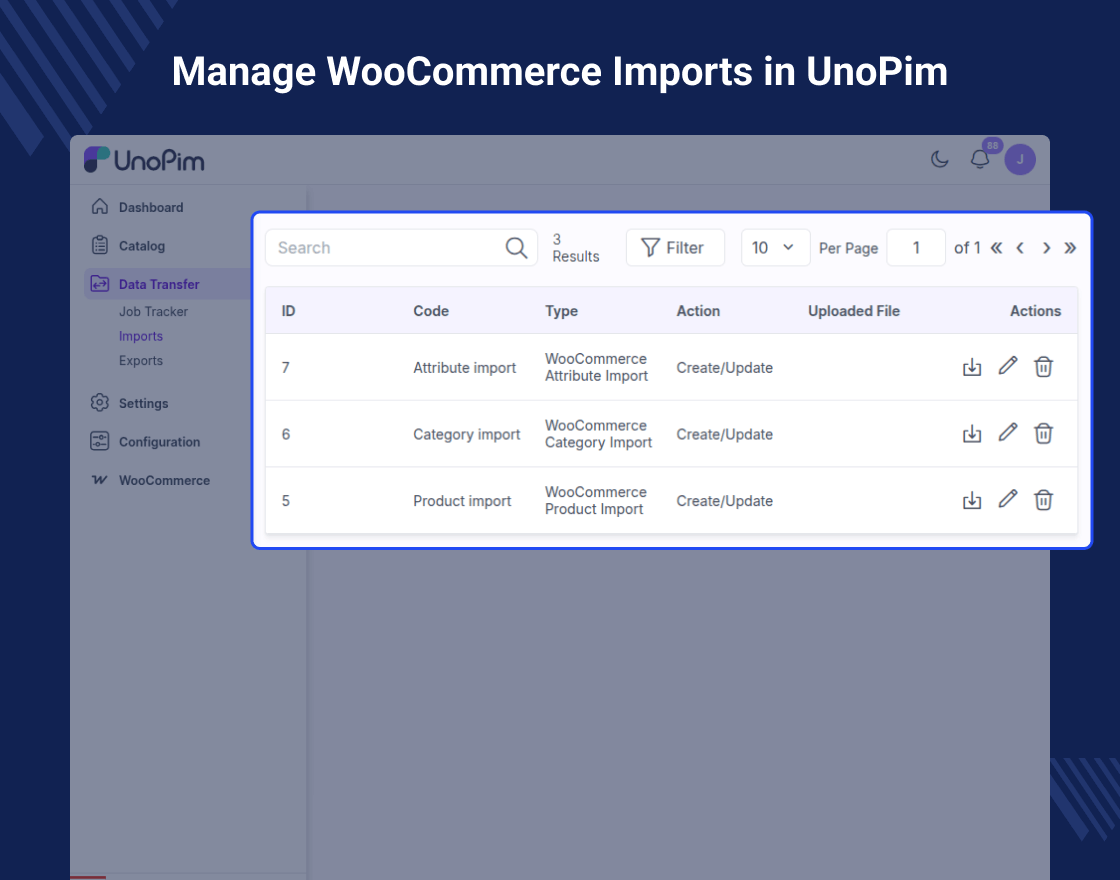Open WooCommerce in the sidebar
Screen dimensions: 1120x880
(164, 480)
